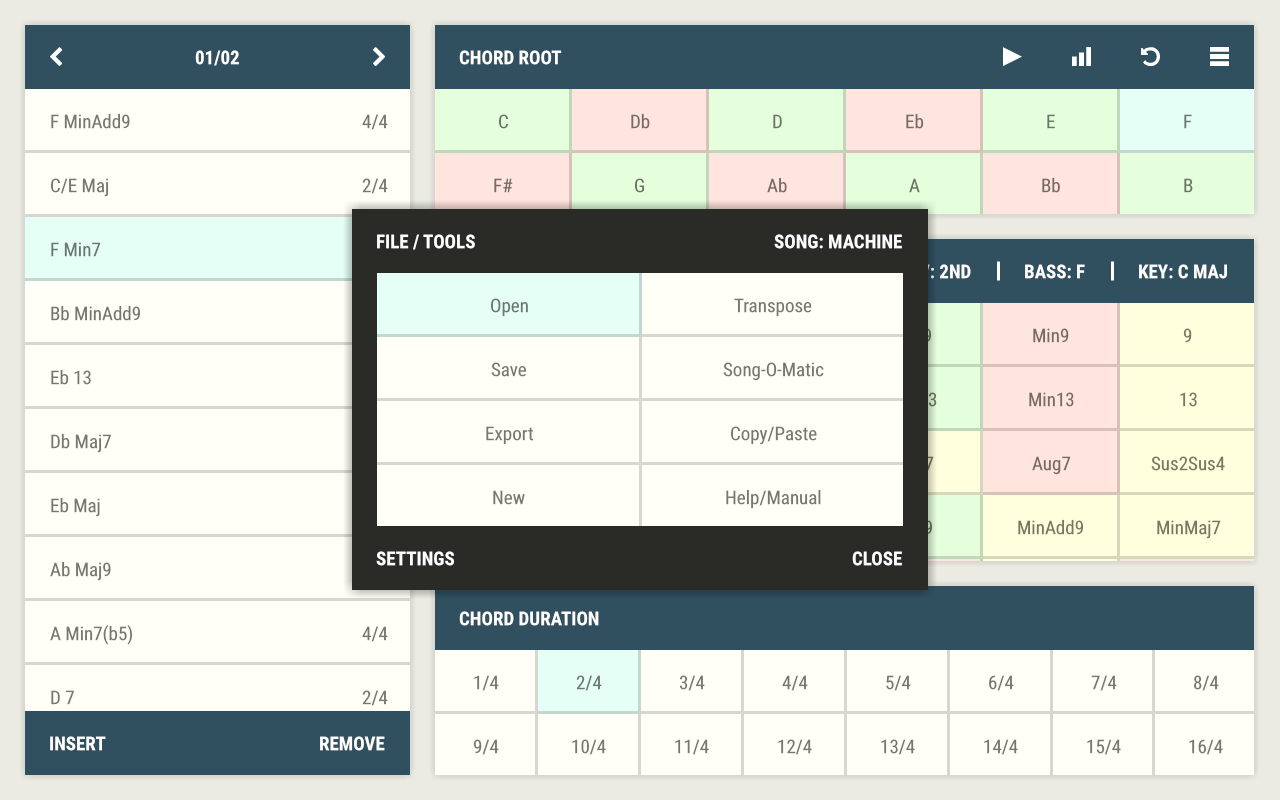Open Help/Manual

772,498
